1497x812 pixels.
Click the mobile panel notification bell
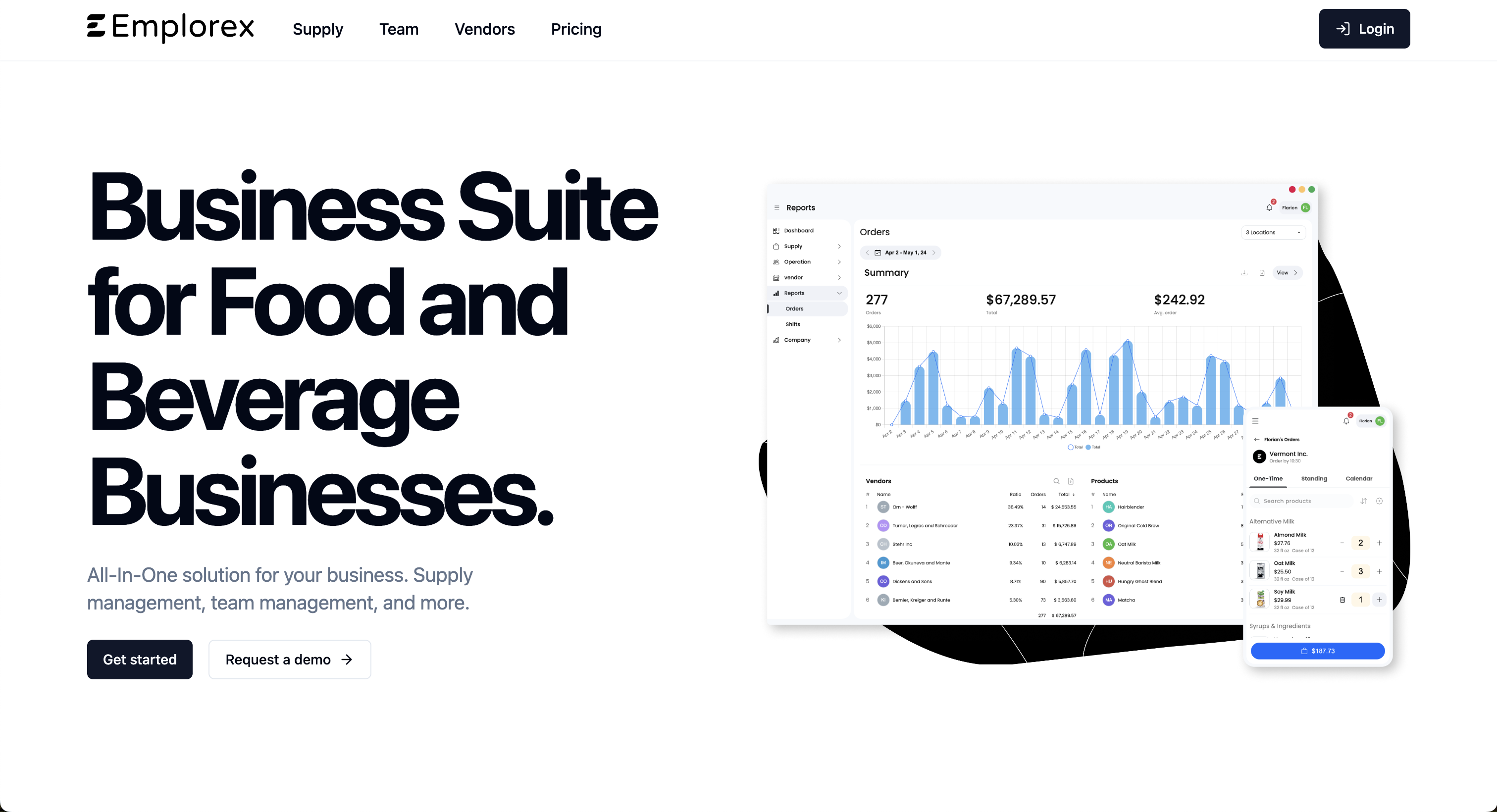tap(1346, 421)
